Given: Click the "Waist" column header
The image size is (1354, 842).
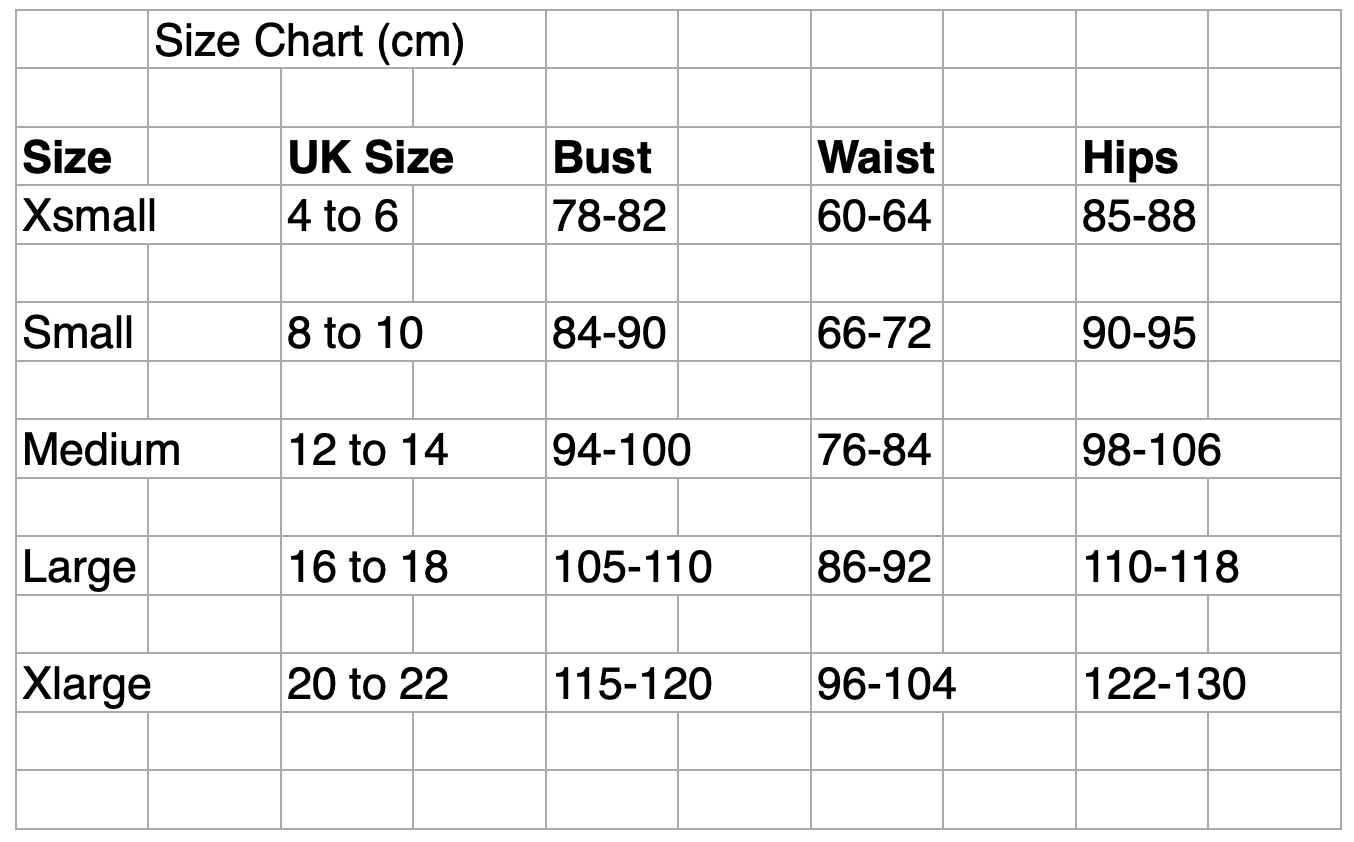Looking at the screenshot, I should 876,158.
